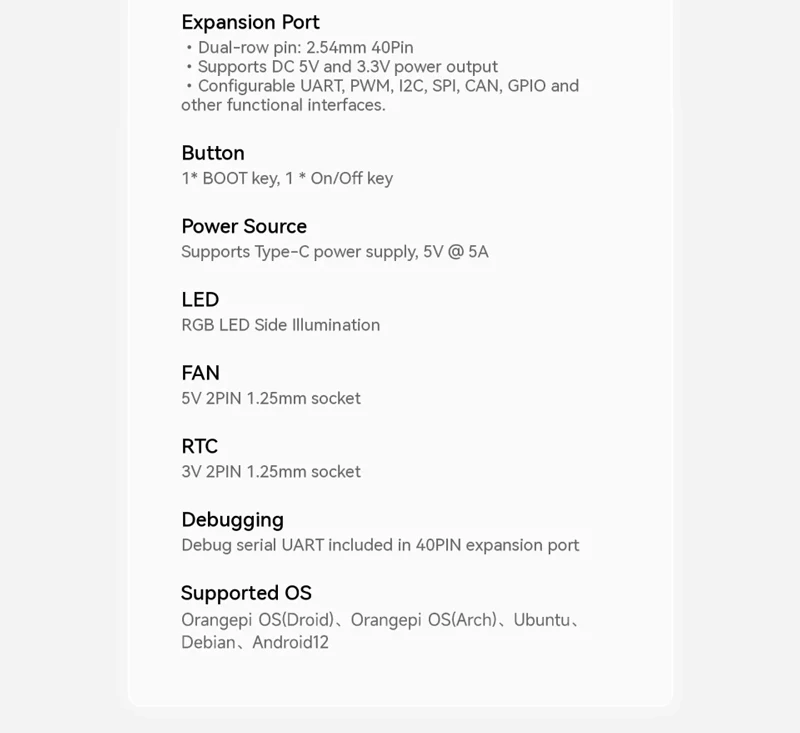
Task: Select the Button section heading
Action: click(213, 153)
